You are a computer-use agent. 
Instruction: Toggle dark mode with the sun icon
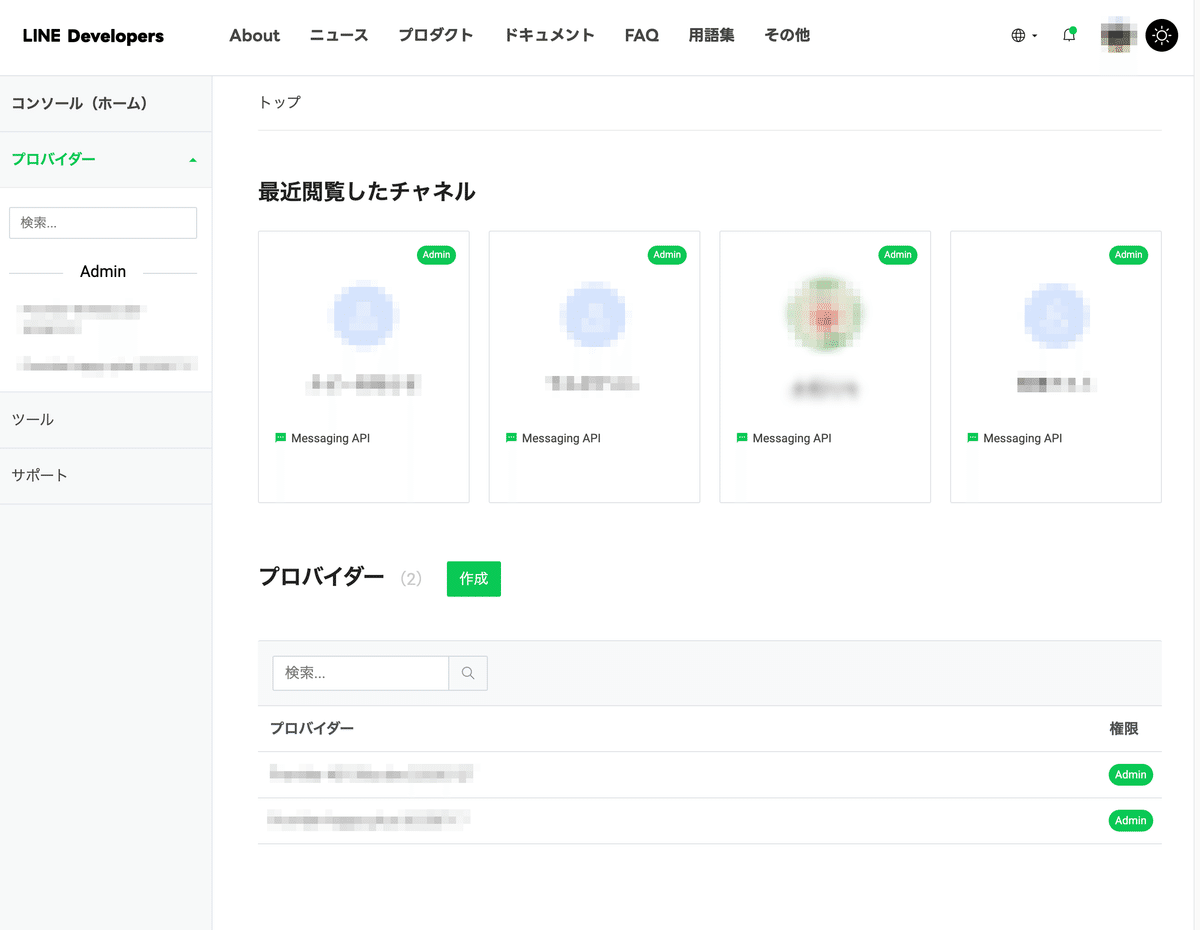tap(1161, 35)
